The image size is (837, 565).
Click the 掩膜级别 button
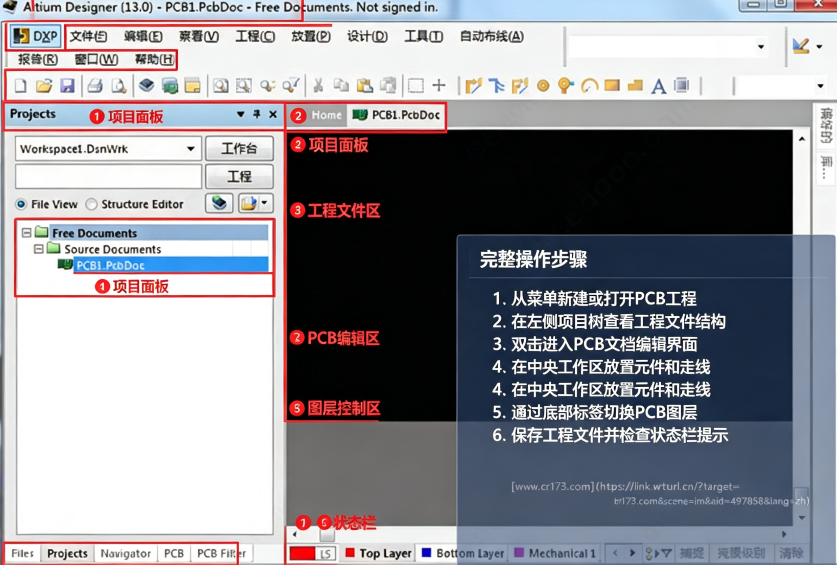(x=740, y=553)
